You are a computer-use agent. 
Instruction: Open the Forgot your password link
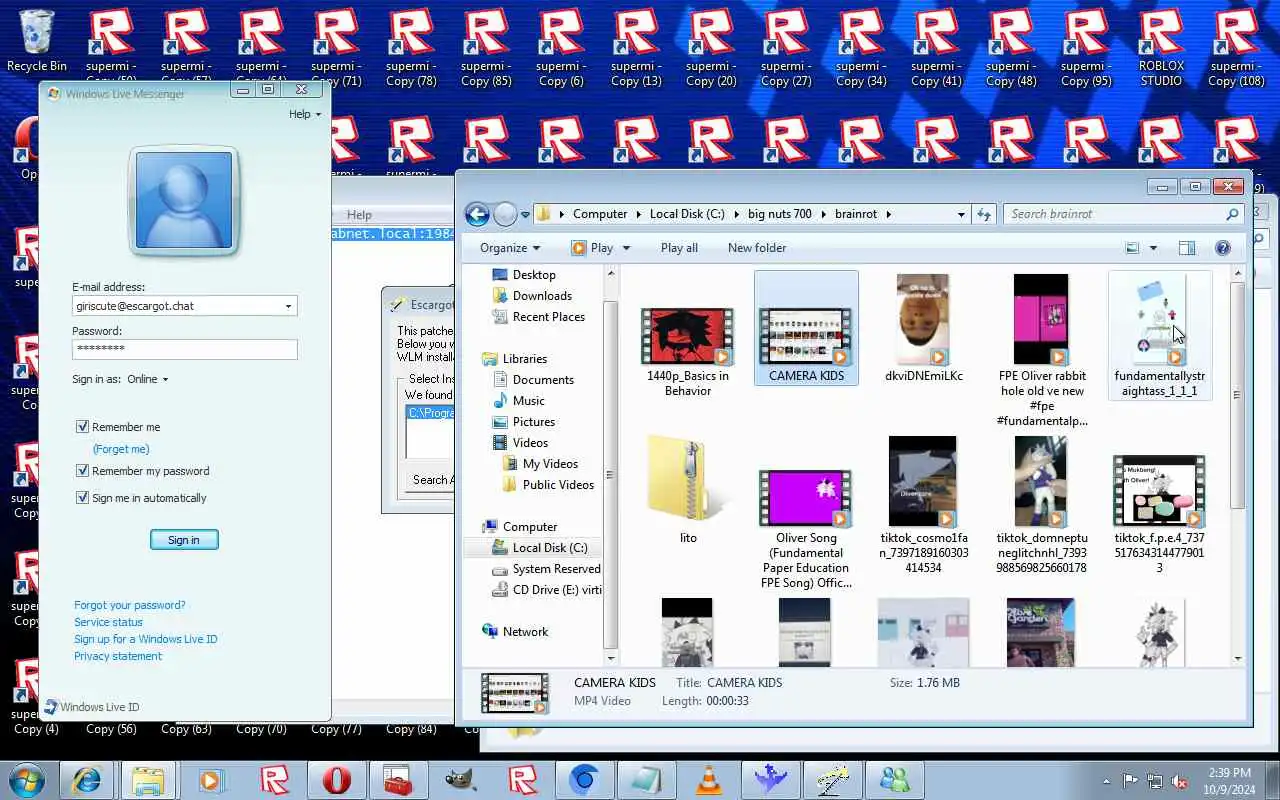coord(129,605)
